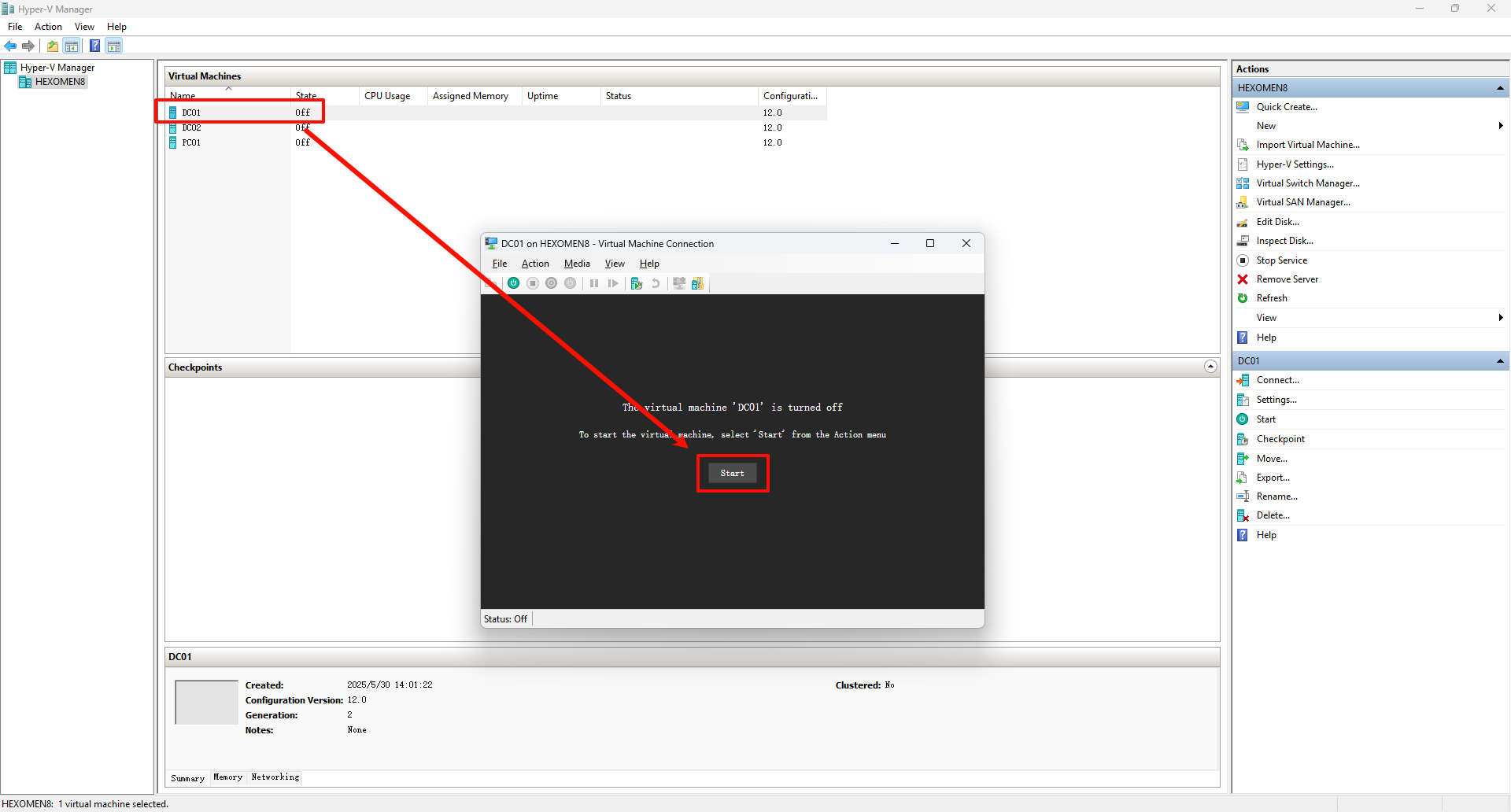Viewport: 1511px width, 812px height.
Task: Select the HEXOMEN8 server in the tree
Action: pyautogui.click(x=52, y=82)
